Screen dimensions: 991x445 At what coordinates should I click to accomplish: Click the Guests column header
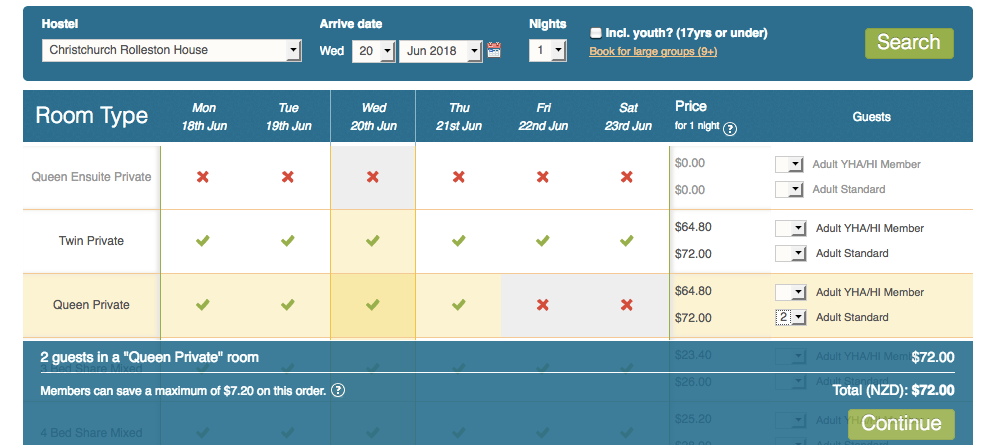coord(872,117)
